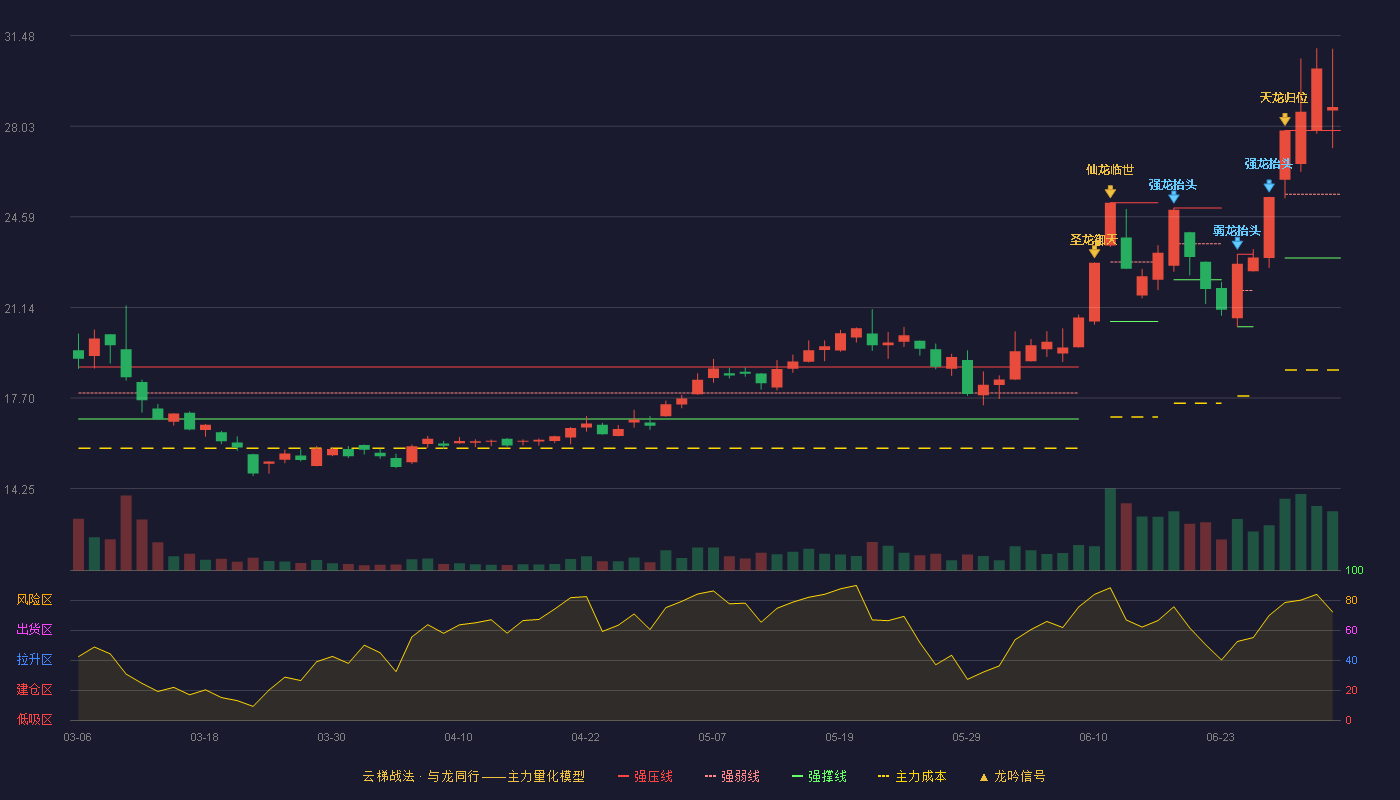Click the 弱龙抬头 blue arrow marker
Image resolution: width=1400 pixels, height=800 pixels.
point(1237,243)
